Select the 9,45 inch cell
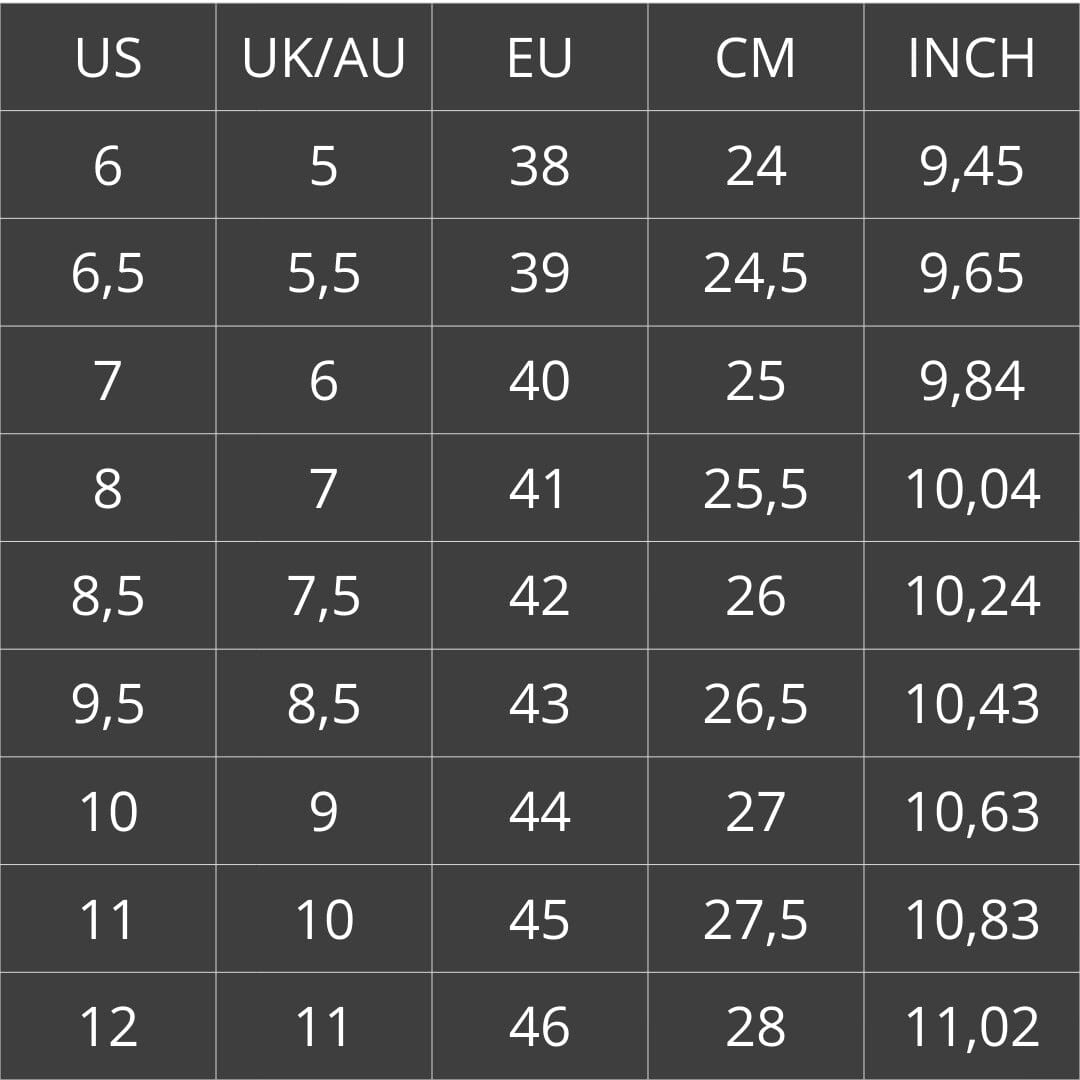Image resolution: width=1080 pixels, height=1080 pixels. 972,166
